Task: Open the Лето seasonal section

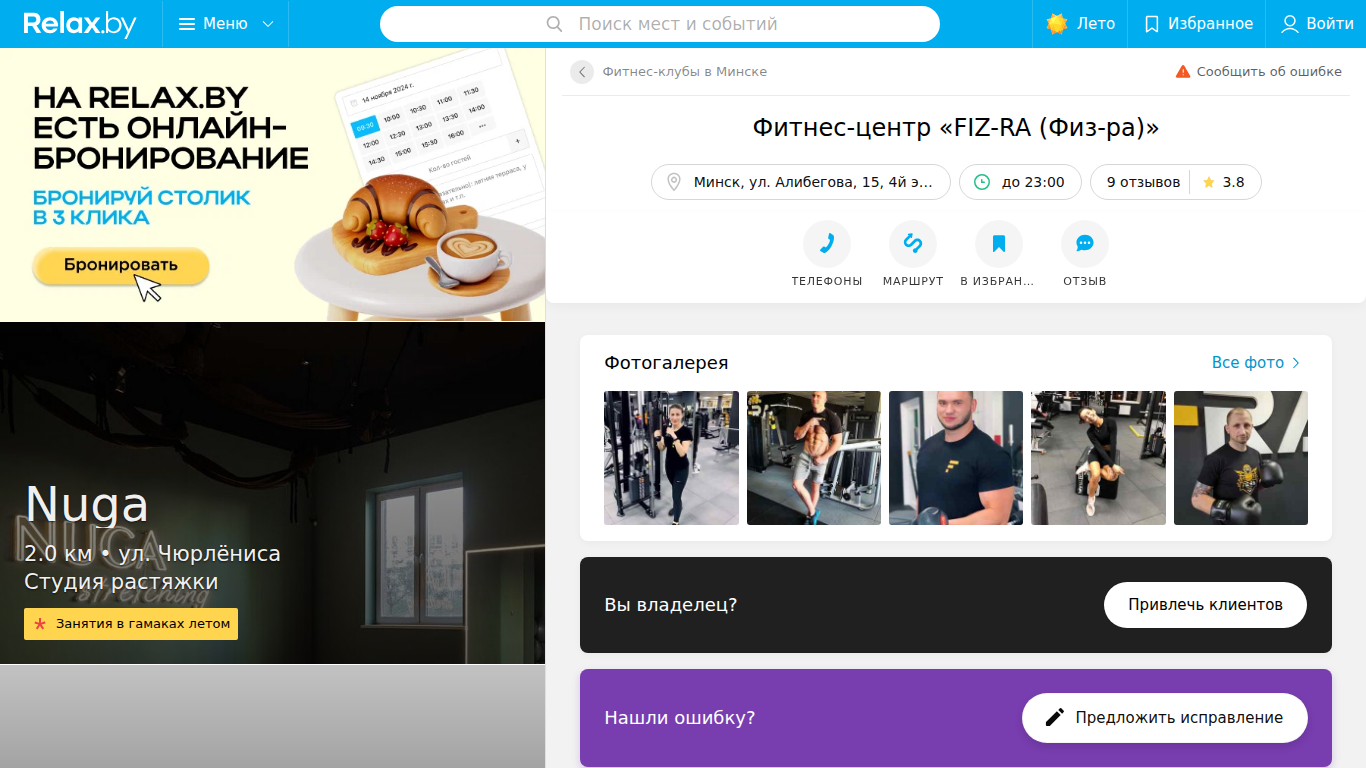Action: pyautogui.click(x=1080, y=24)
